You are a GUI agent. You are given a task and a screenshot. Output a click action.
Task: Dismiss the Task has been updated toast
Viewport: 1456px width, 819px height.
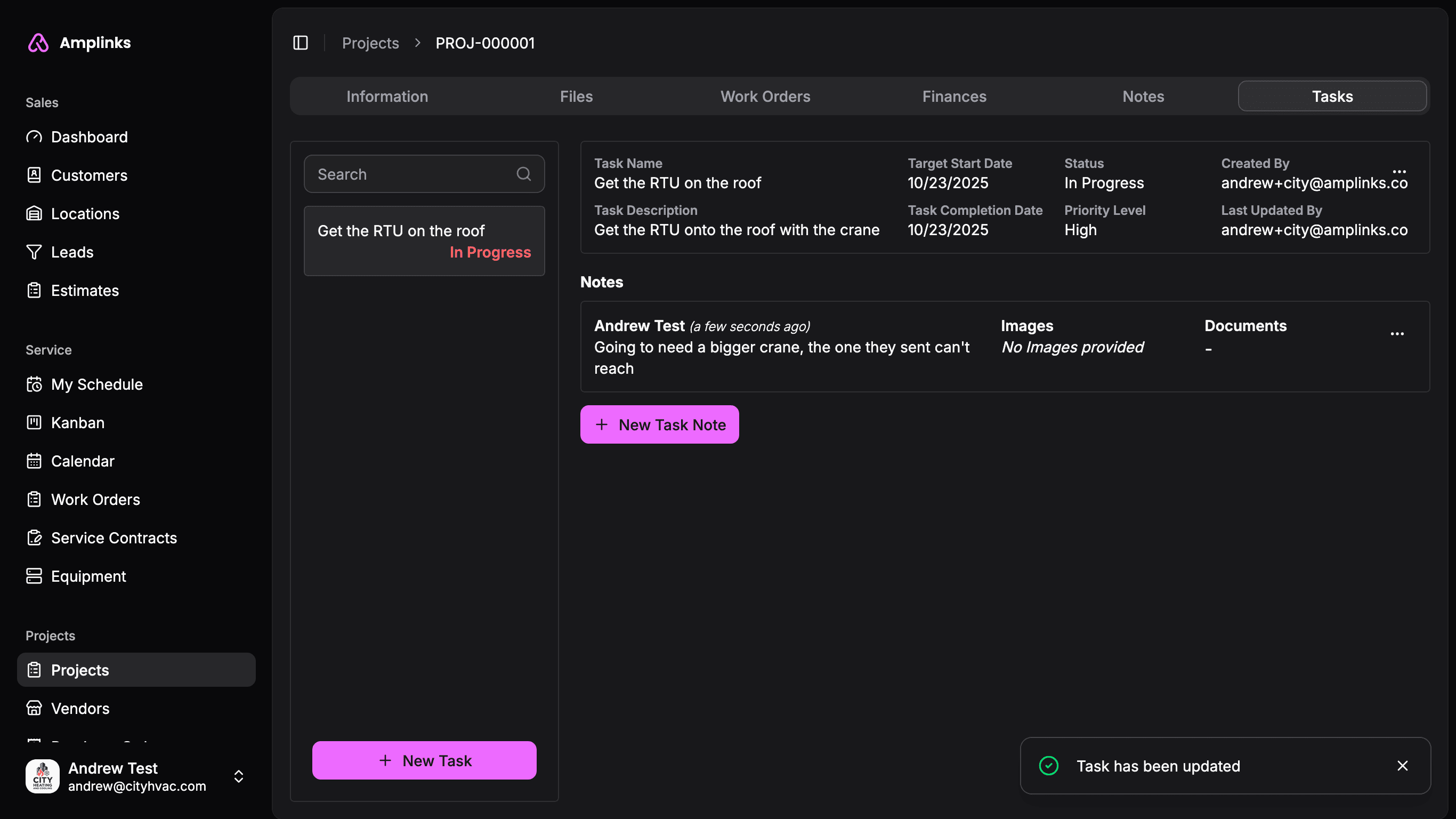pos(1402,766)
